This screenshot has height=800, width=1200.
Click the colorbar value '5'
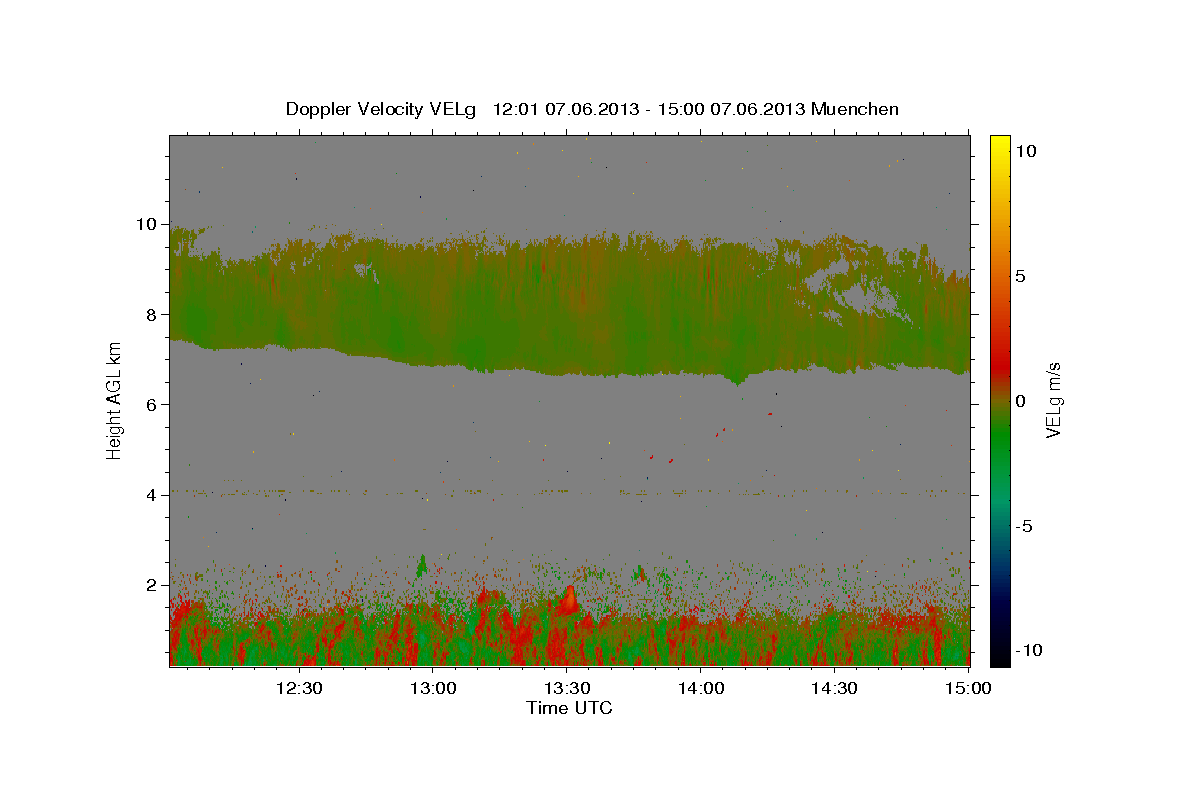point(1021,276)
